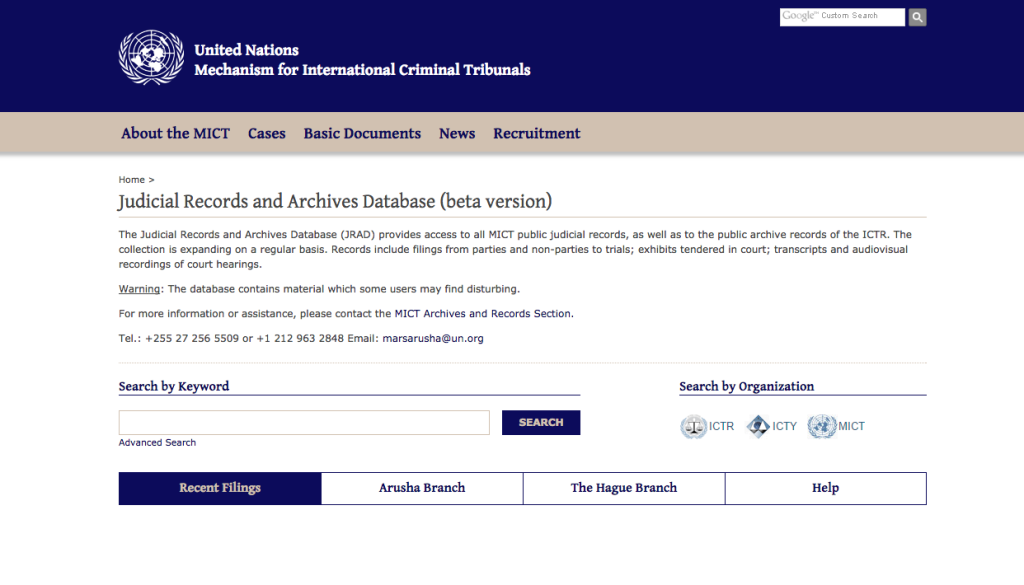
Task: Click the dark blue SEARCH button
Action: point(541,422)
